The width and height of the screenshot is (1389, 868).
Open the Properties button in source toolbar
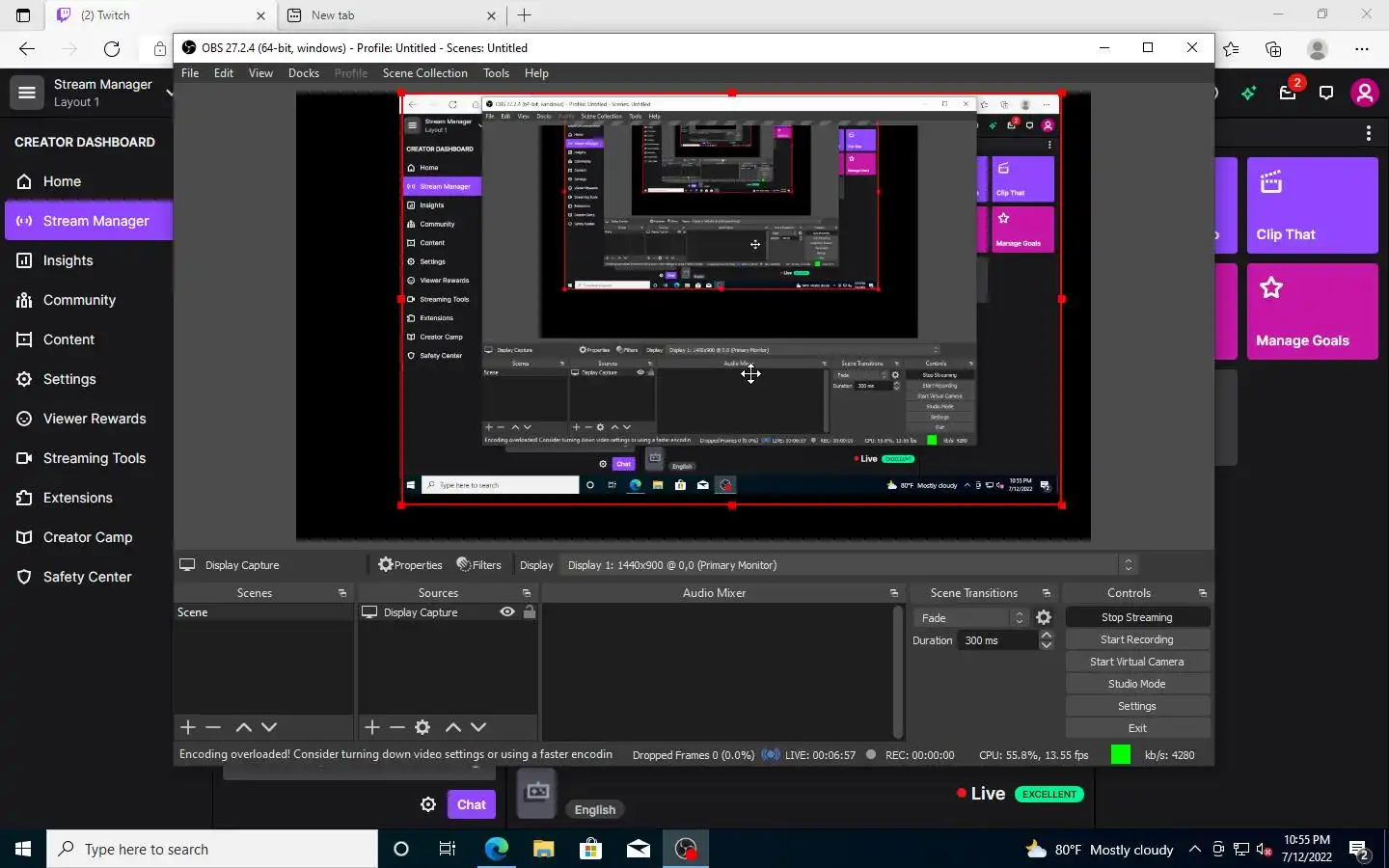point(410,565)
